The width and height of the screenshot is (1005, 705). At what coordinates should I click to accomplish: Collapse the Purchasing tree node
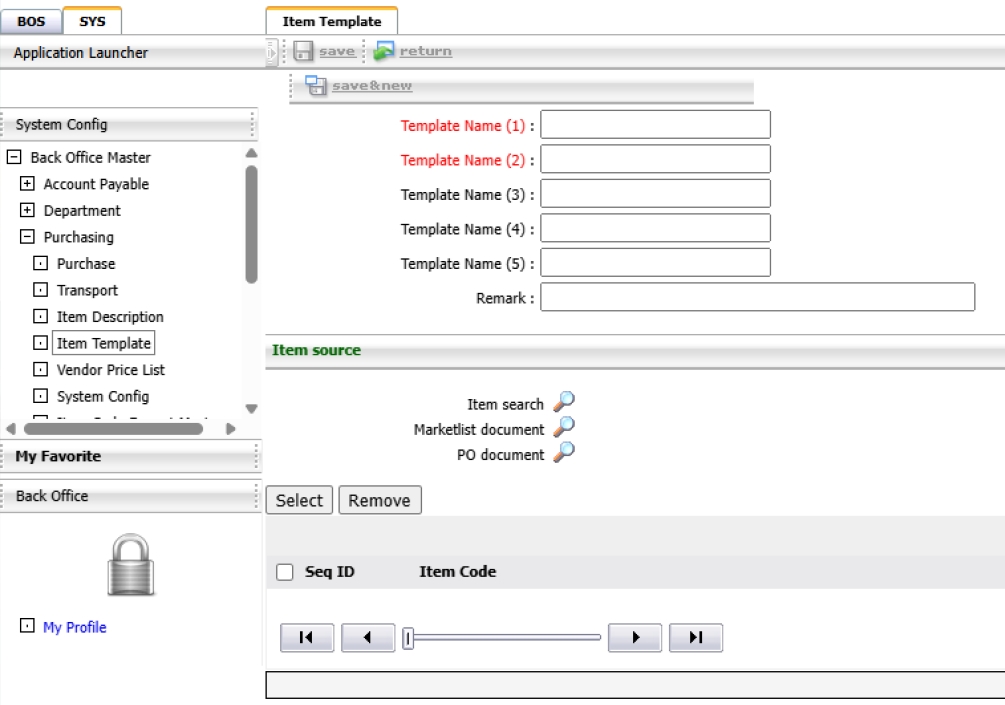tap(27, 237)
